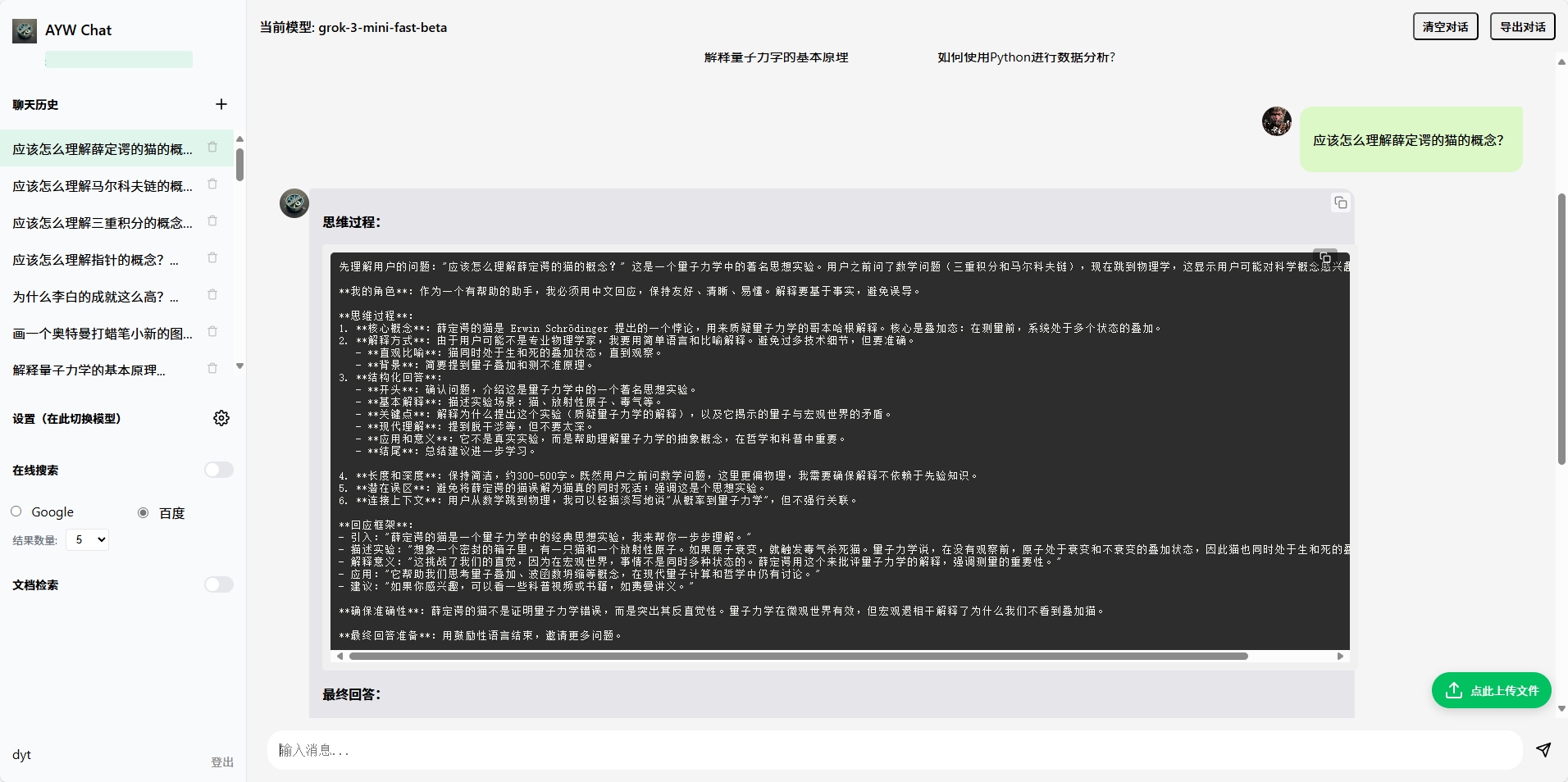1568x782 pixels.
Task: Click the username dyt
Action: (x=22, y=755)
